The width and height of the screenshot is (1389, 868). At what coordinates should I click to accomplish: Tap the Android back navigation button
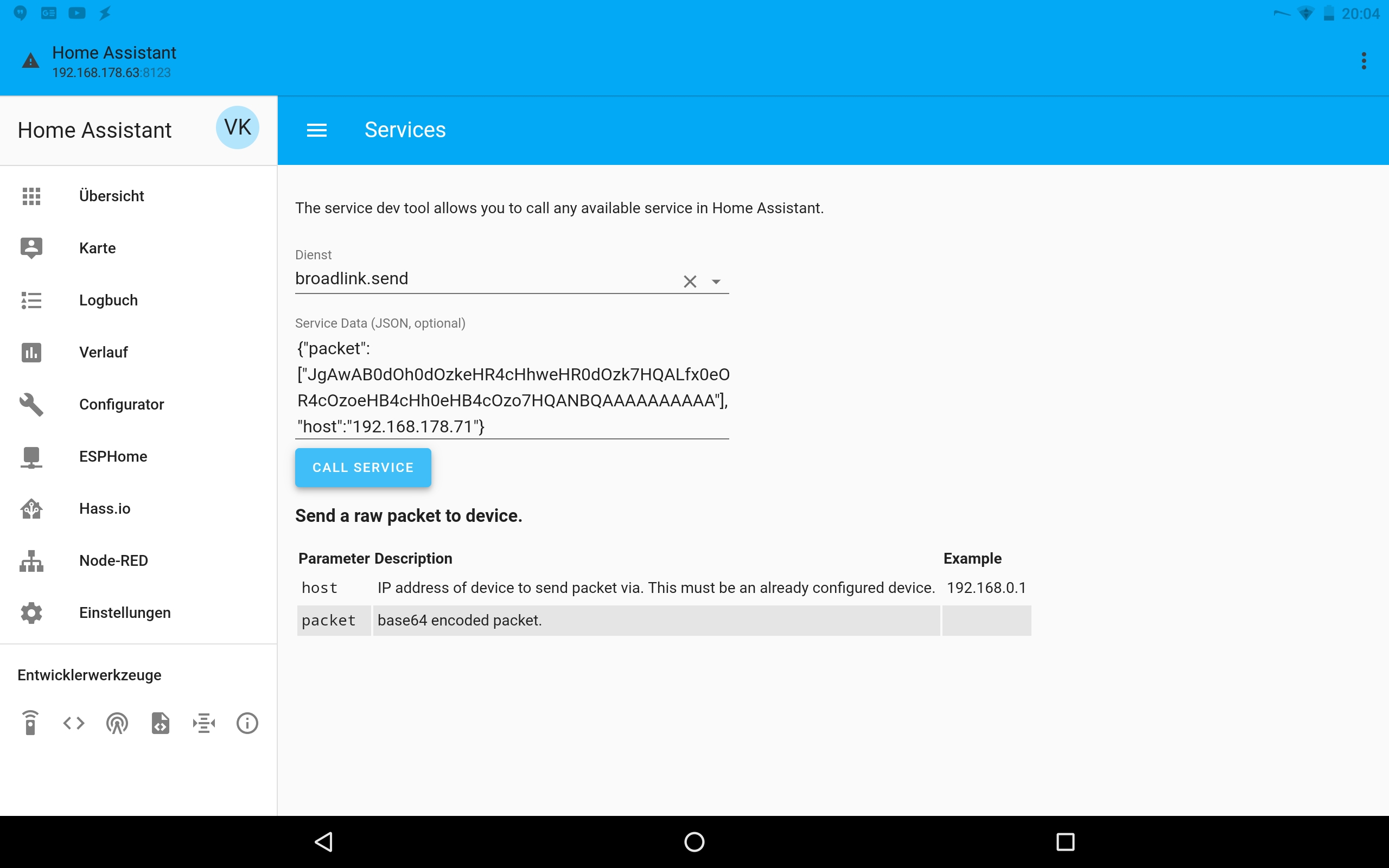324,841
